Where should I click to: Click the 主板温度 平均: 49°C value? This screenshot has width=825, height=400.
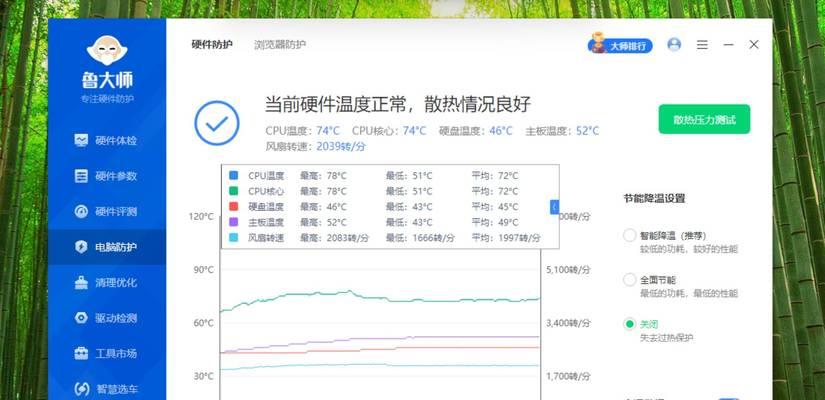coord(495,222)
